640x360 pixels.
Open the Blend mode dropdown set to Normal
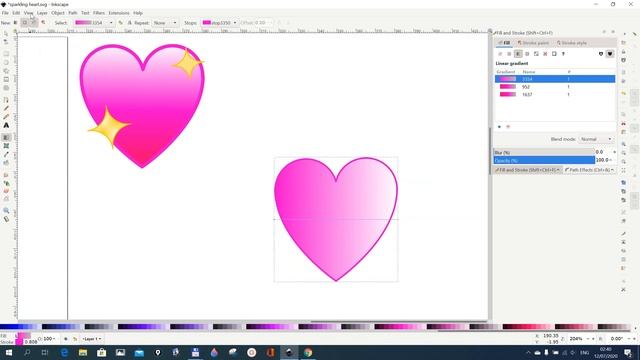click(x=596, y=139)
